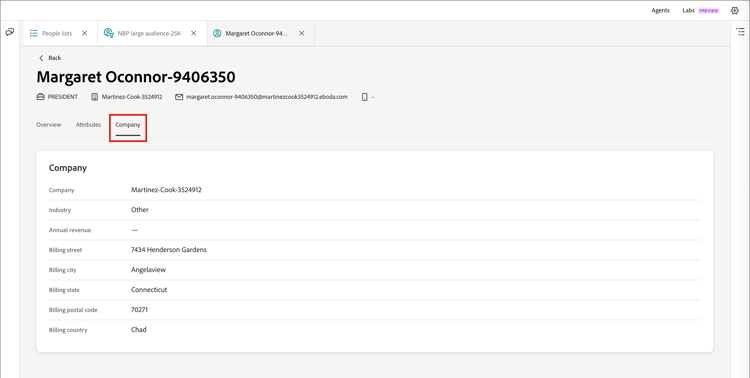The width and height of the screenshot is (750, 378).
Task: Click the Billing street field label
Action: point(66,250)
